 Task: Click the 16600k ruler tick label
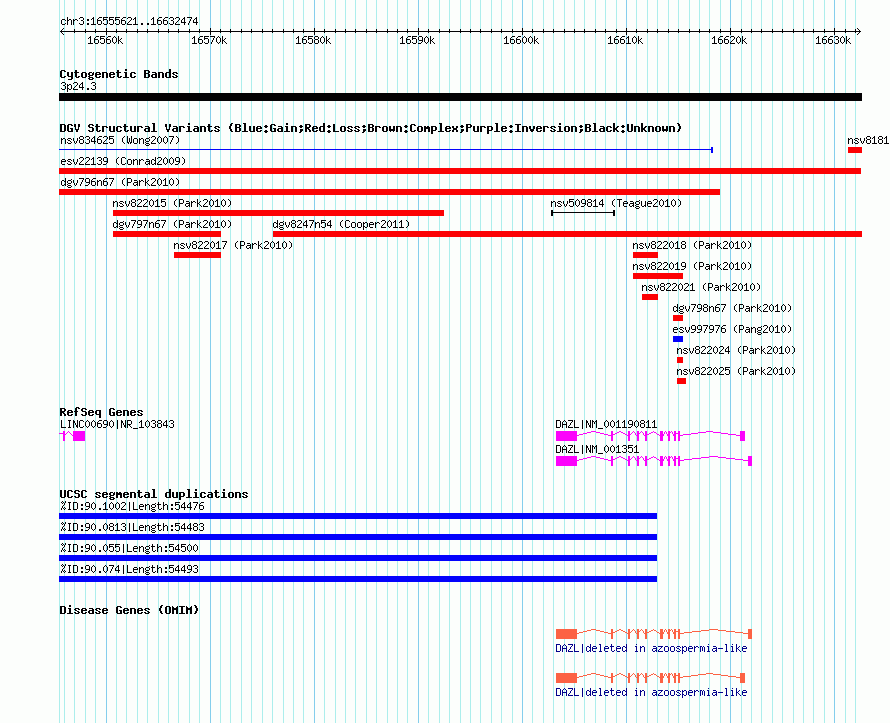(521, 40)
